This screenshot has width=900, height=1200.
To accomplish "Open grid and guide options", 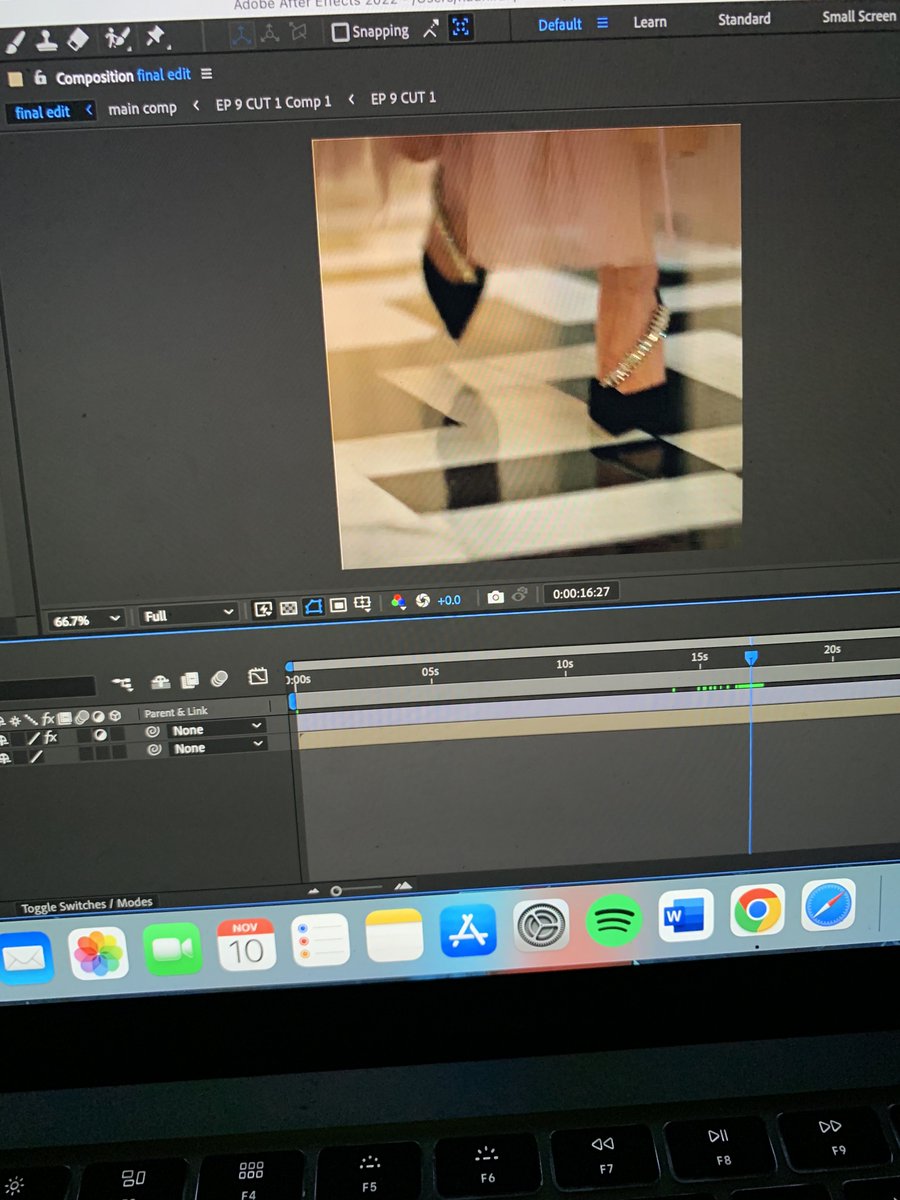I will [x=363, y=604].
